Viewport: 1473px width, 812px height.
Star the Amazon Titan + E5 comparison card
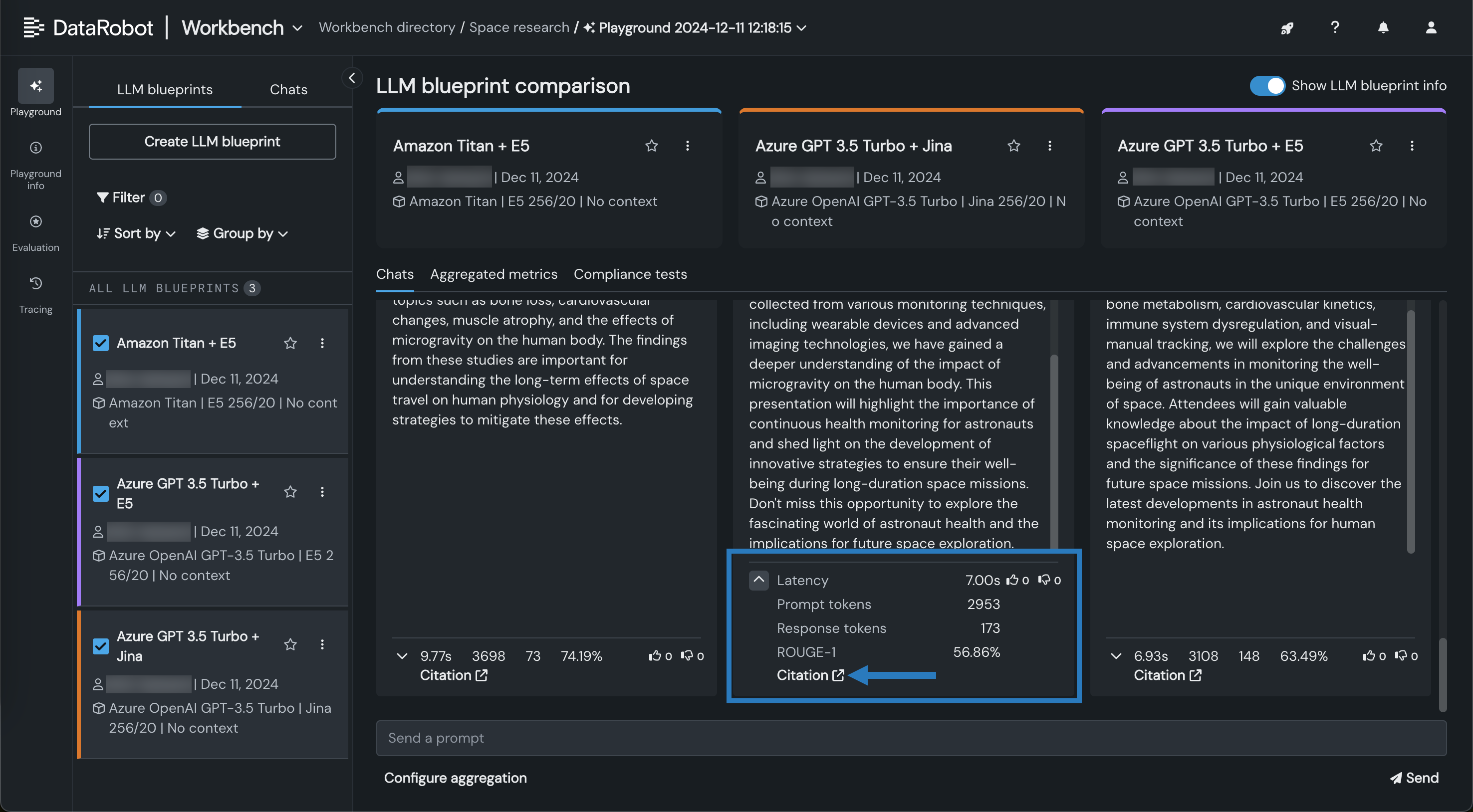651,146
